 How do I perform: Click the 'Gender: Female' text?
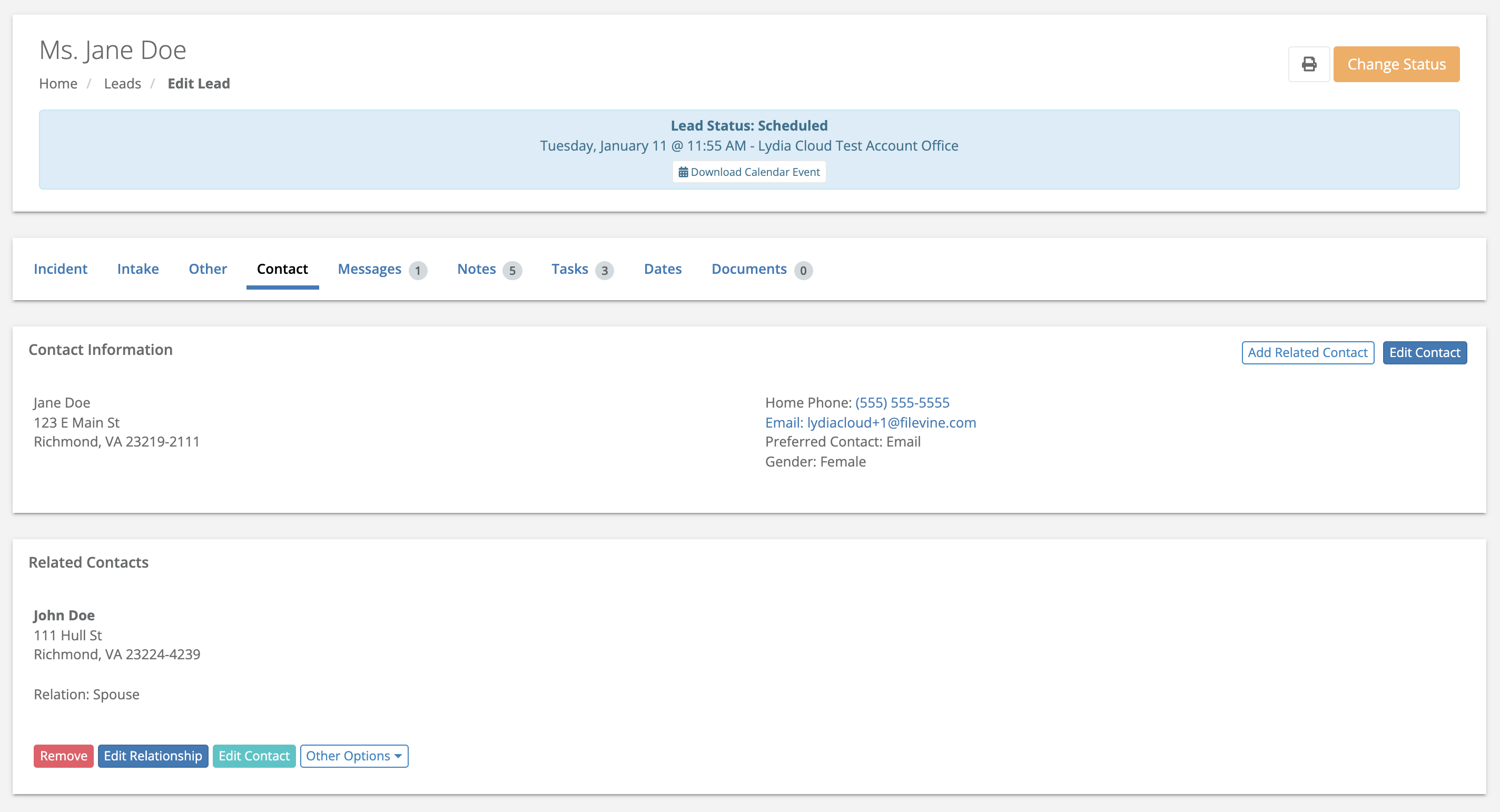(815, 462)
